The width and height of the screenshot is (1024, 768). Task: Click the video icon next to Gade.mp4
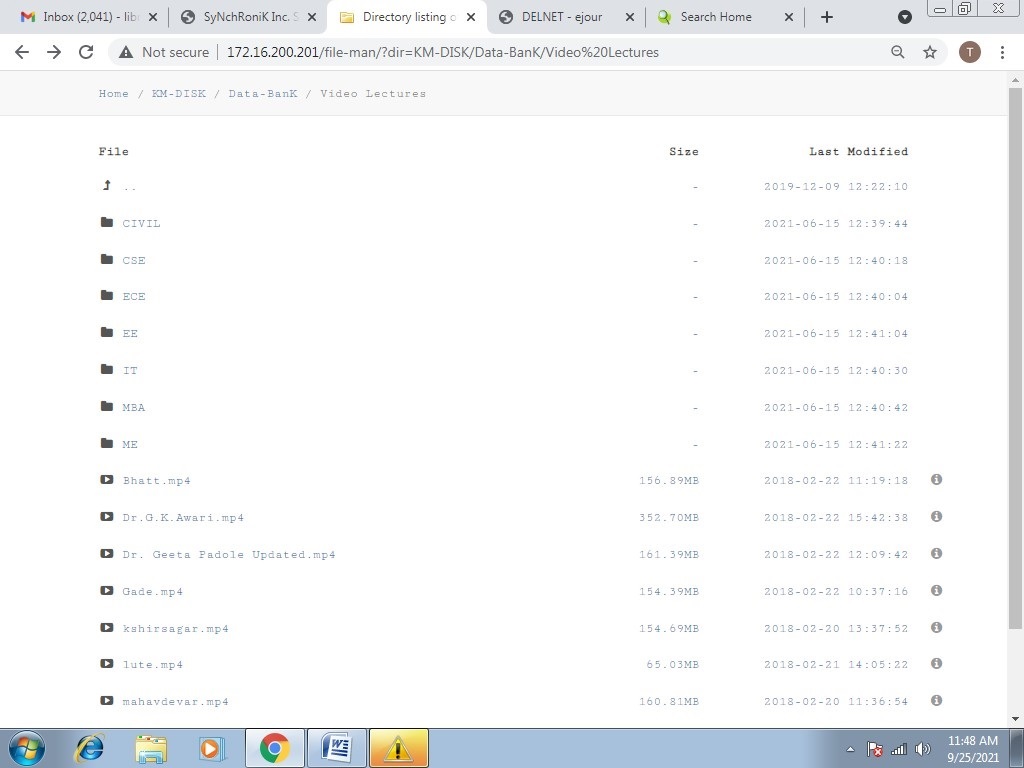106,590
